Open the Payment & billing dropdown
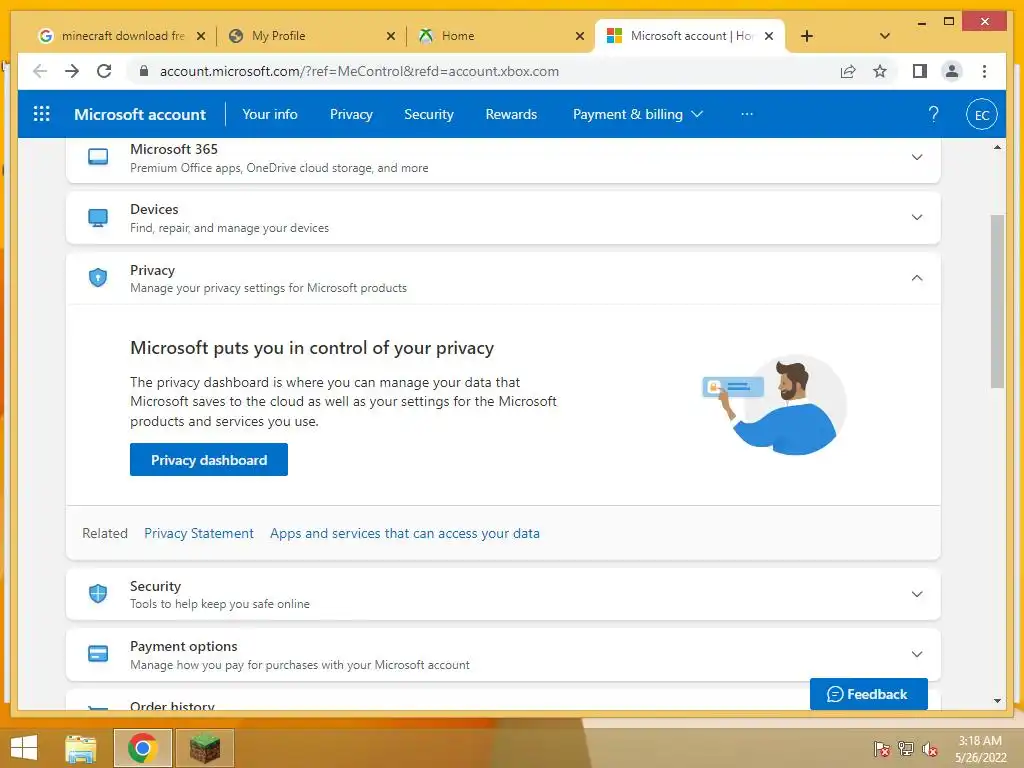 (x=637, y=114)
